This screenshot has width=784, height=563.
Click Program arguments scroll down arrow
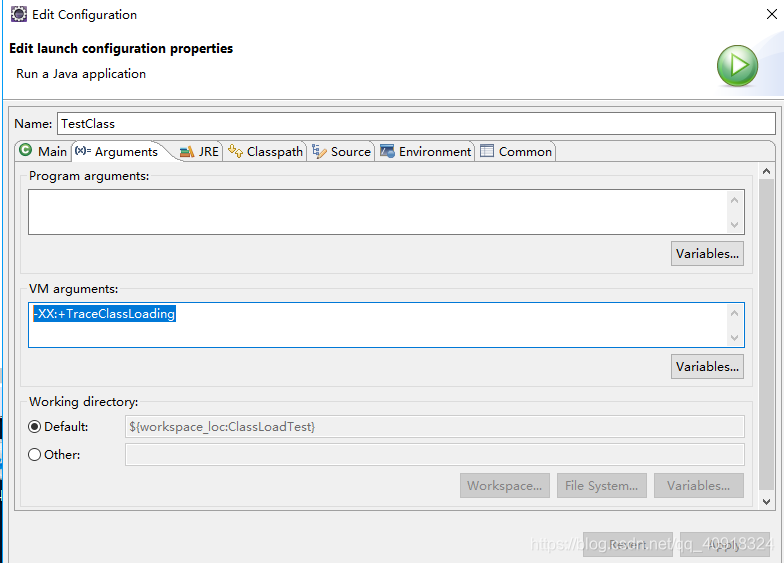[734, 224]
